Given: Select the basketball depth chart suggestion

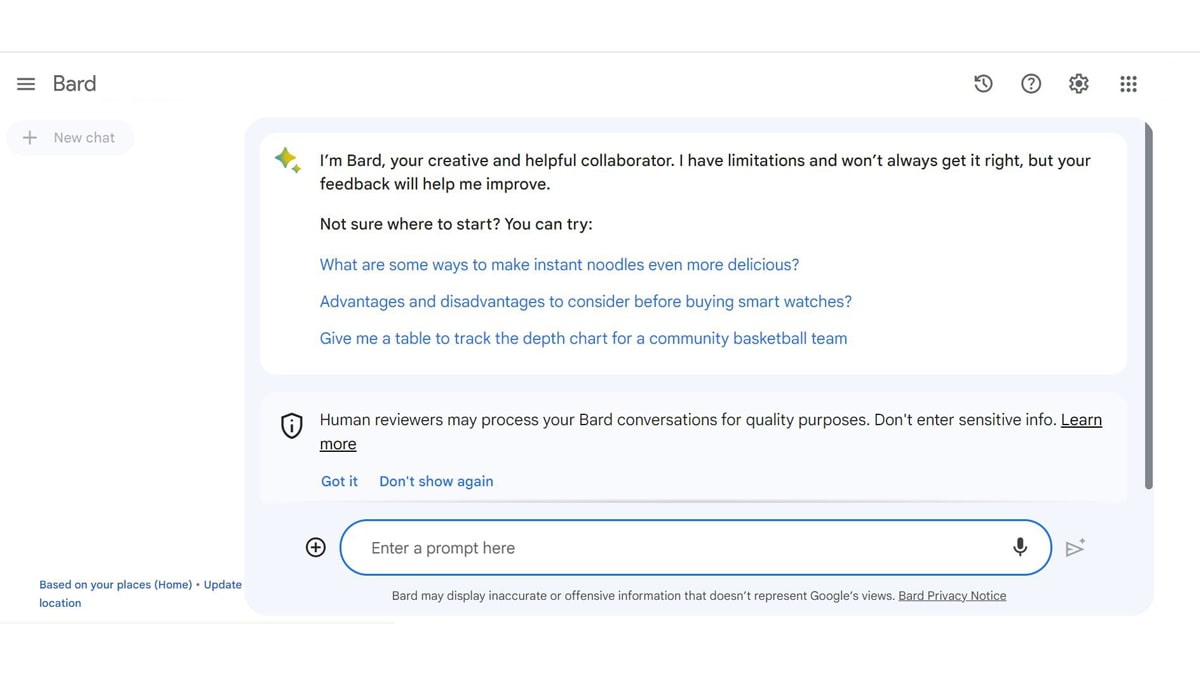Looking at the screenshot, I should [x=583, y=339].
